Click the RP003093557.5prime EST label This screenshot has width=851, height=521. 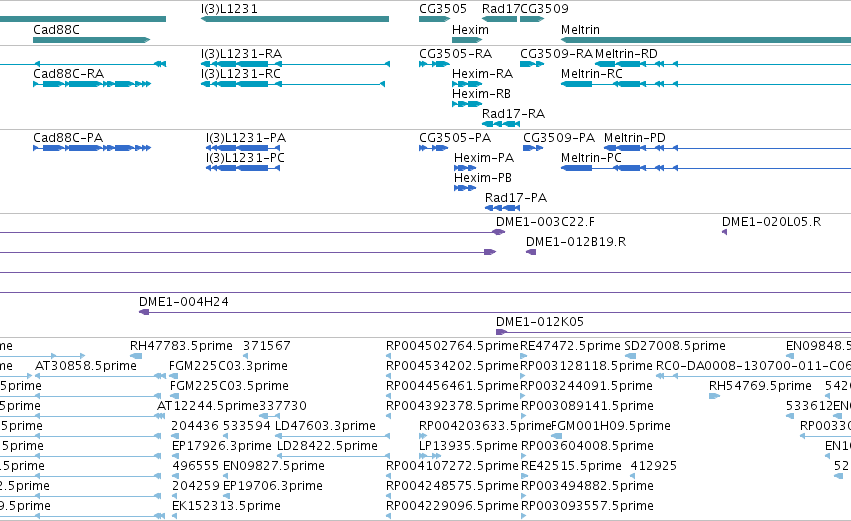587,506
